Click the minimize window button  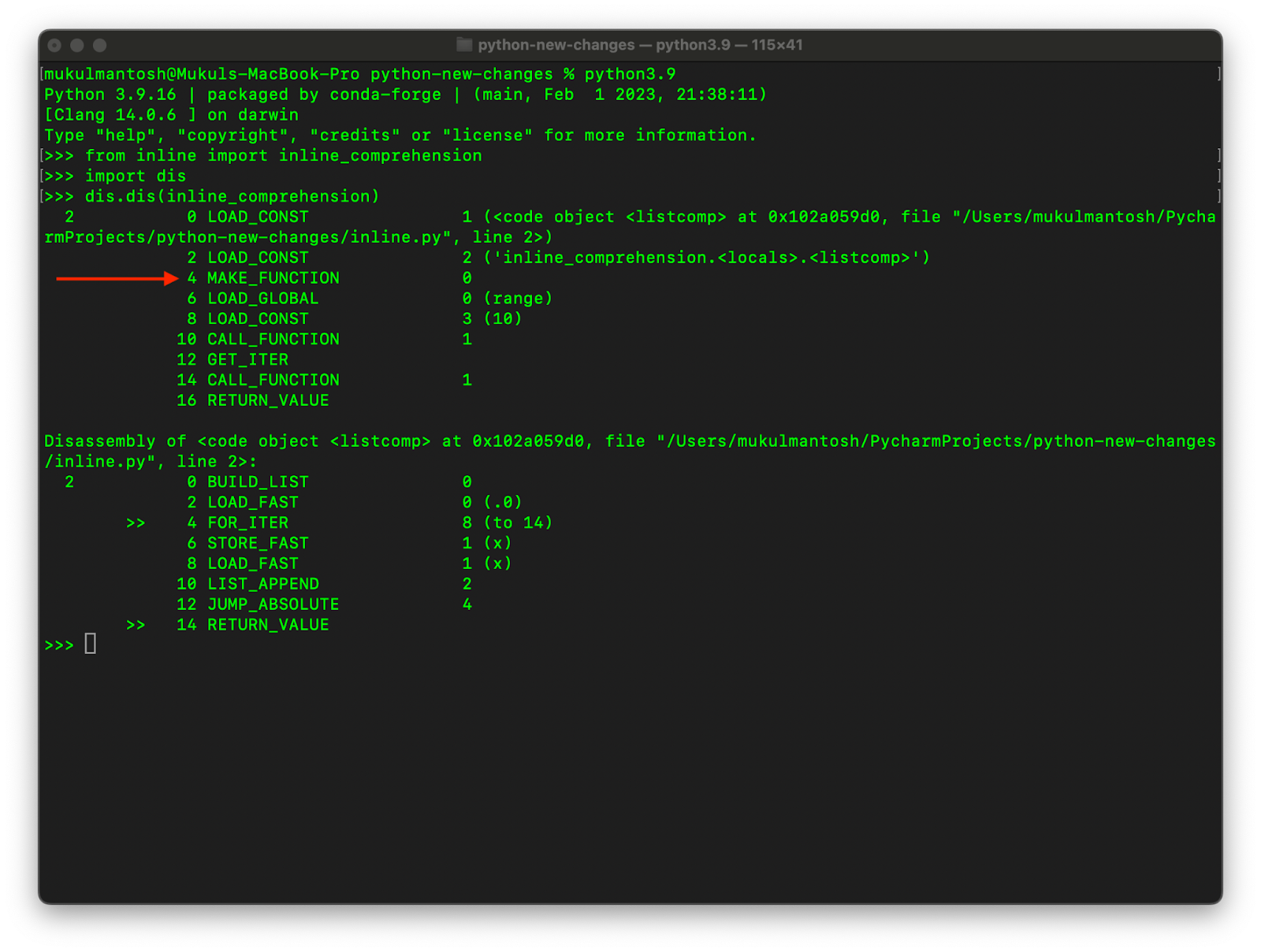coord(76,46)
